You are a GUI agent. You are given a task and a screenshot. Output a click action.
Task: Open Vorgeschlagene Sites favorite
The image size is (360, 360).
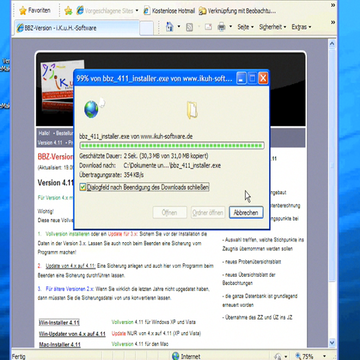pyautogui.click(x=105, y=11)
